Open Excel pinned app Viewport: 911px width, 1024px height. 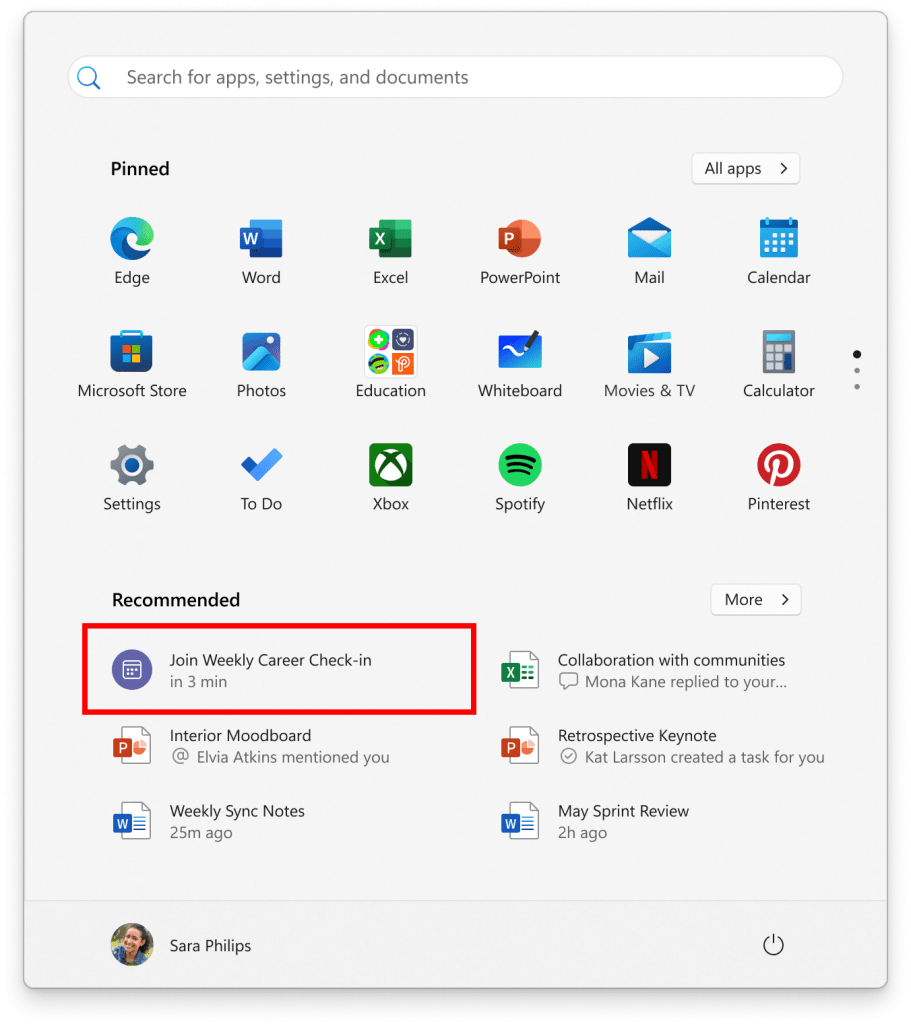coord(391,251)
